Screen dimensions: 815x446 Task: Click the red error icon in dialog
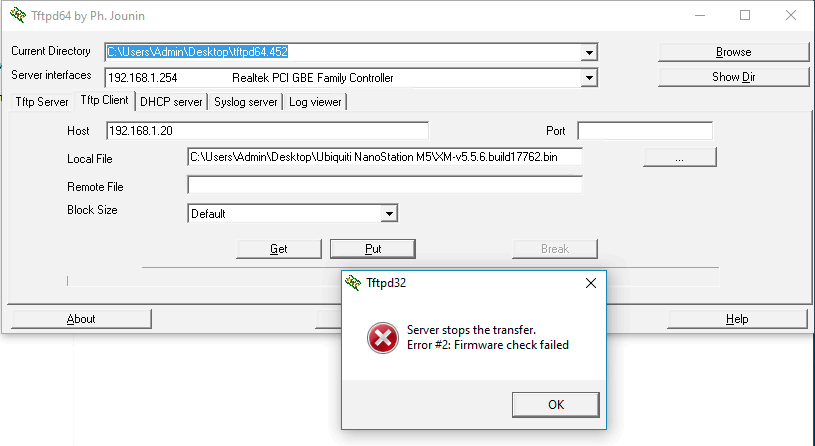[382, 339]
